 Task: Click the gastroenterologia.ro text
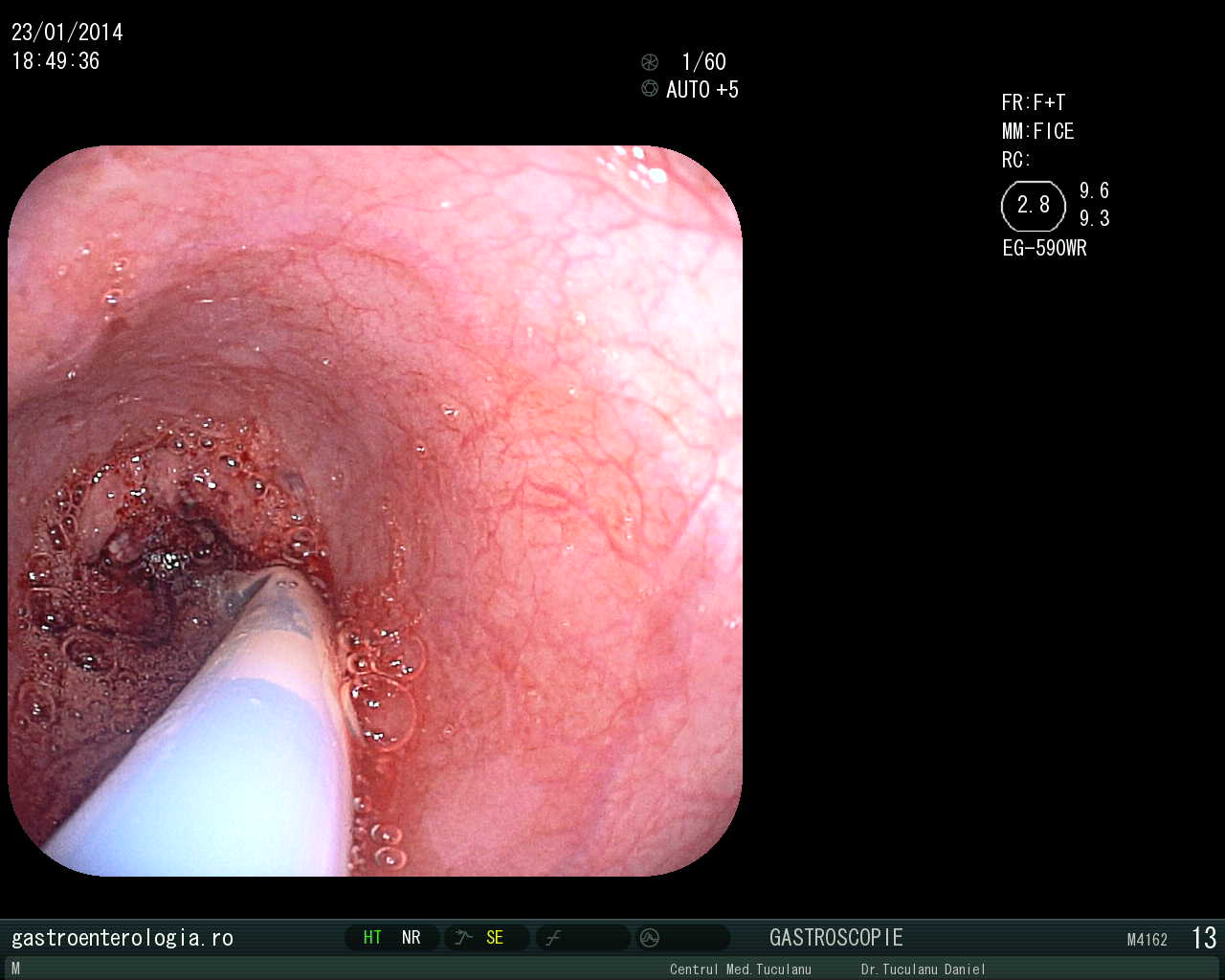[x=122, y=938]
